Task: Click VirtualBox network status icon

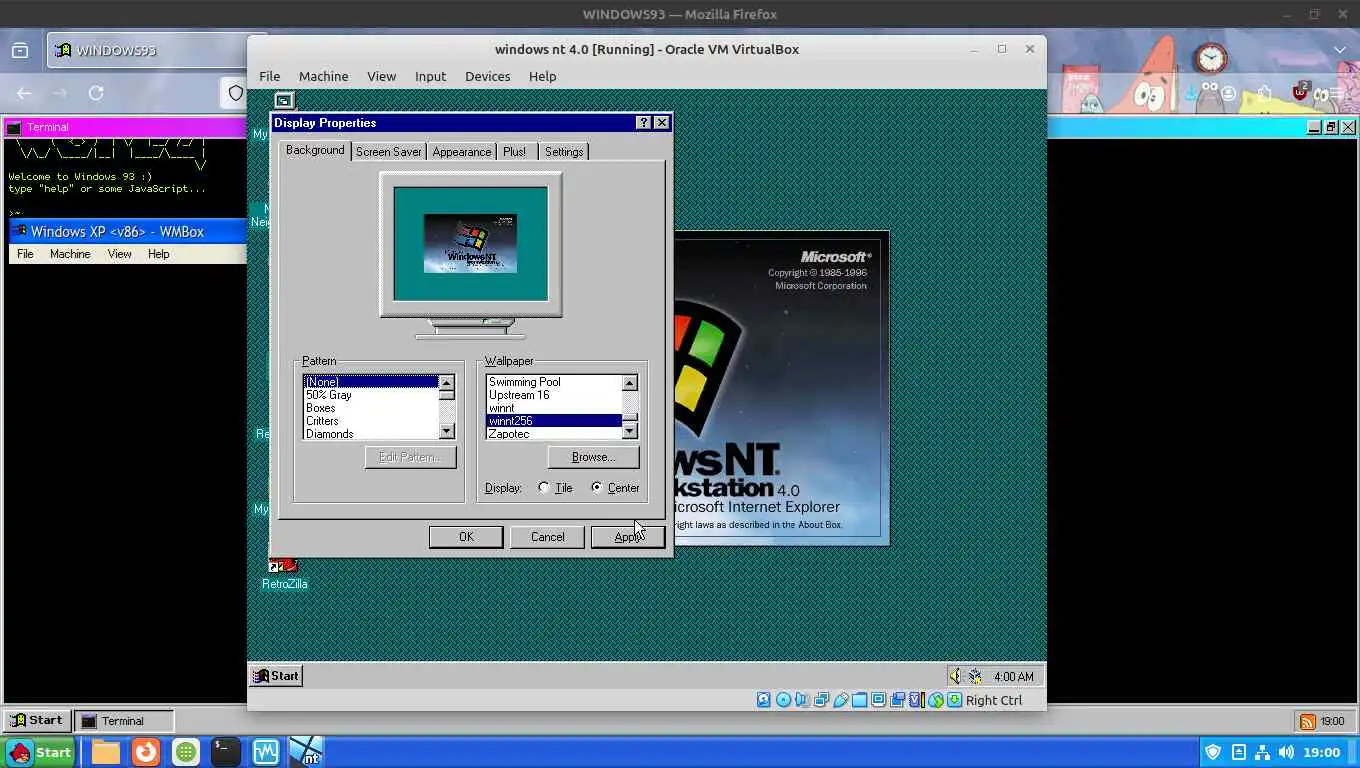Action: (x=821, y=700)
